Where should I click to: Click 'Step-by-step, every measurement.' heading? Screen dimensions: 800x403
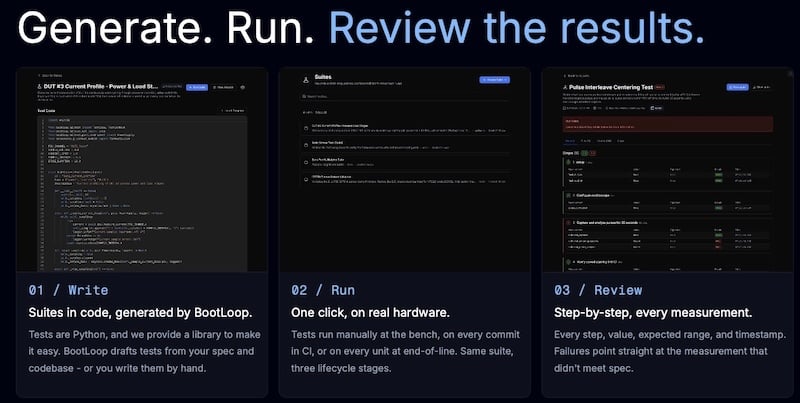(x=653, y=313)
